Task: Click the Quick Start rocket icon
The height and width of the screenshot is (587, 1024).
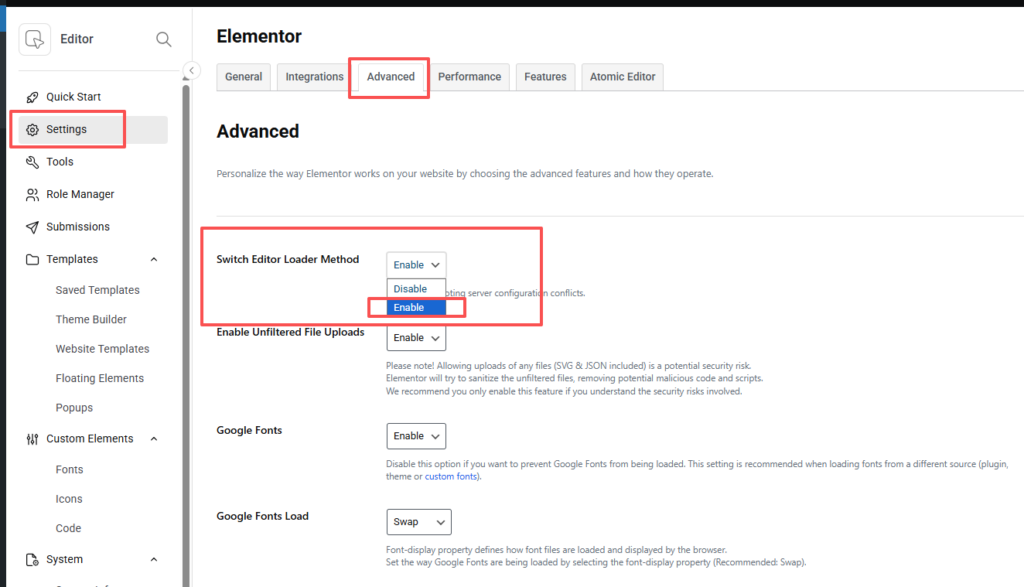Action: pos(32,97)
